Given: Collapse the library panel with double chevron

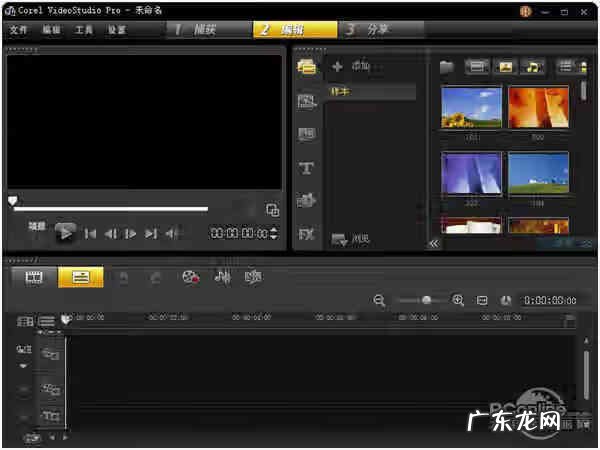Looking at the screenshot, I should pyautogui.click(x=434, y=243).
